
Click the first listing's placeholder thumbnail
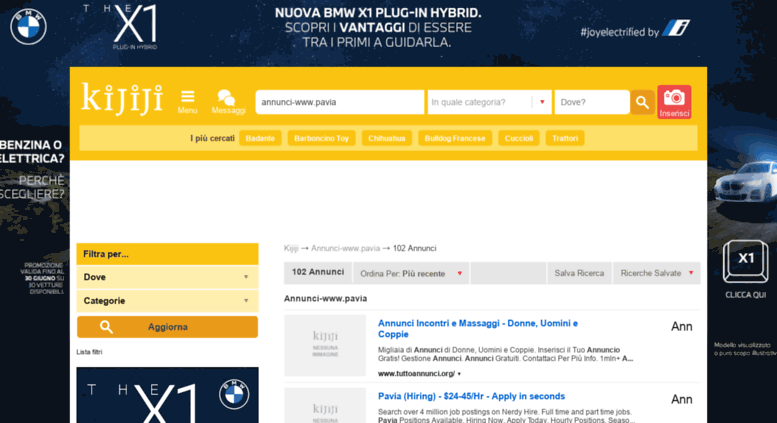point(325,345)
